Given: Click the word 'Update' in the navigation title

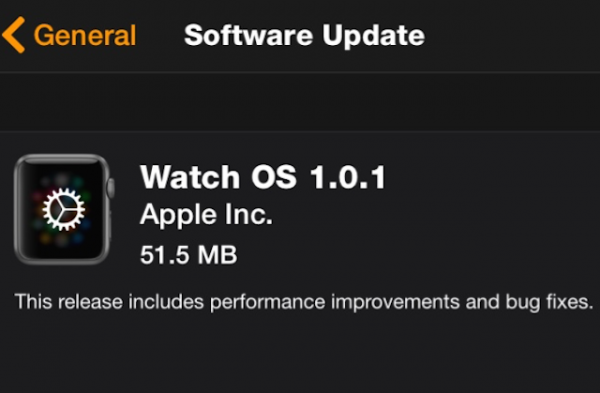Looking at the screenshot, I should point(373,36).
